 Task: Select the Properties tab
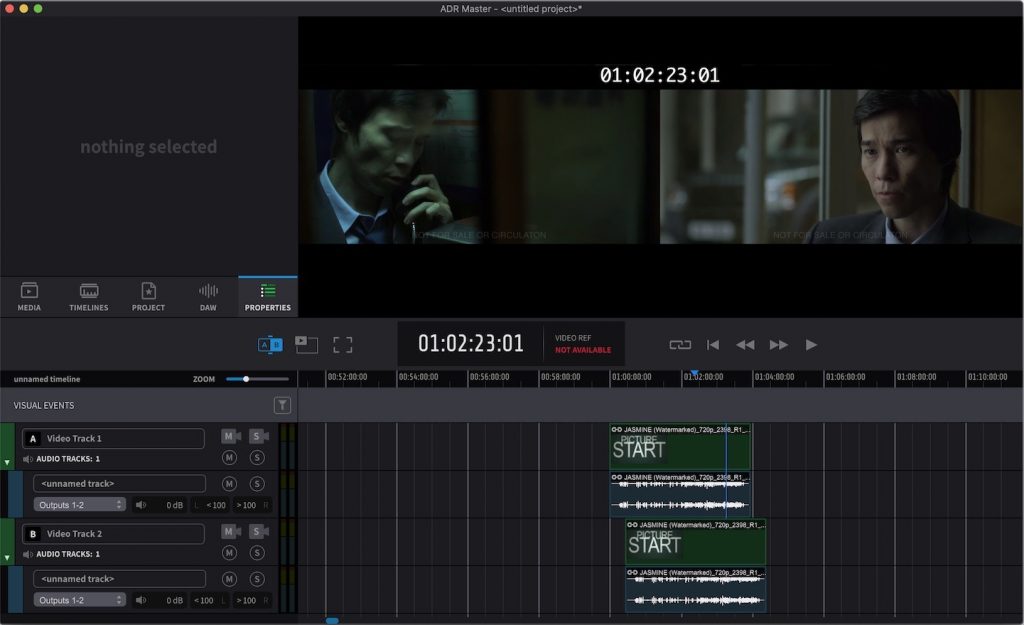[268, 296]
